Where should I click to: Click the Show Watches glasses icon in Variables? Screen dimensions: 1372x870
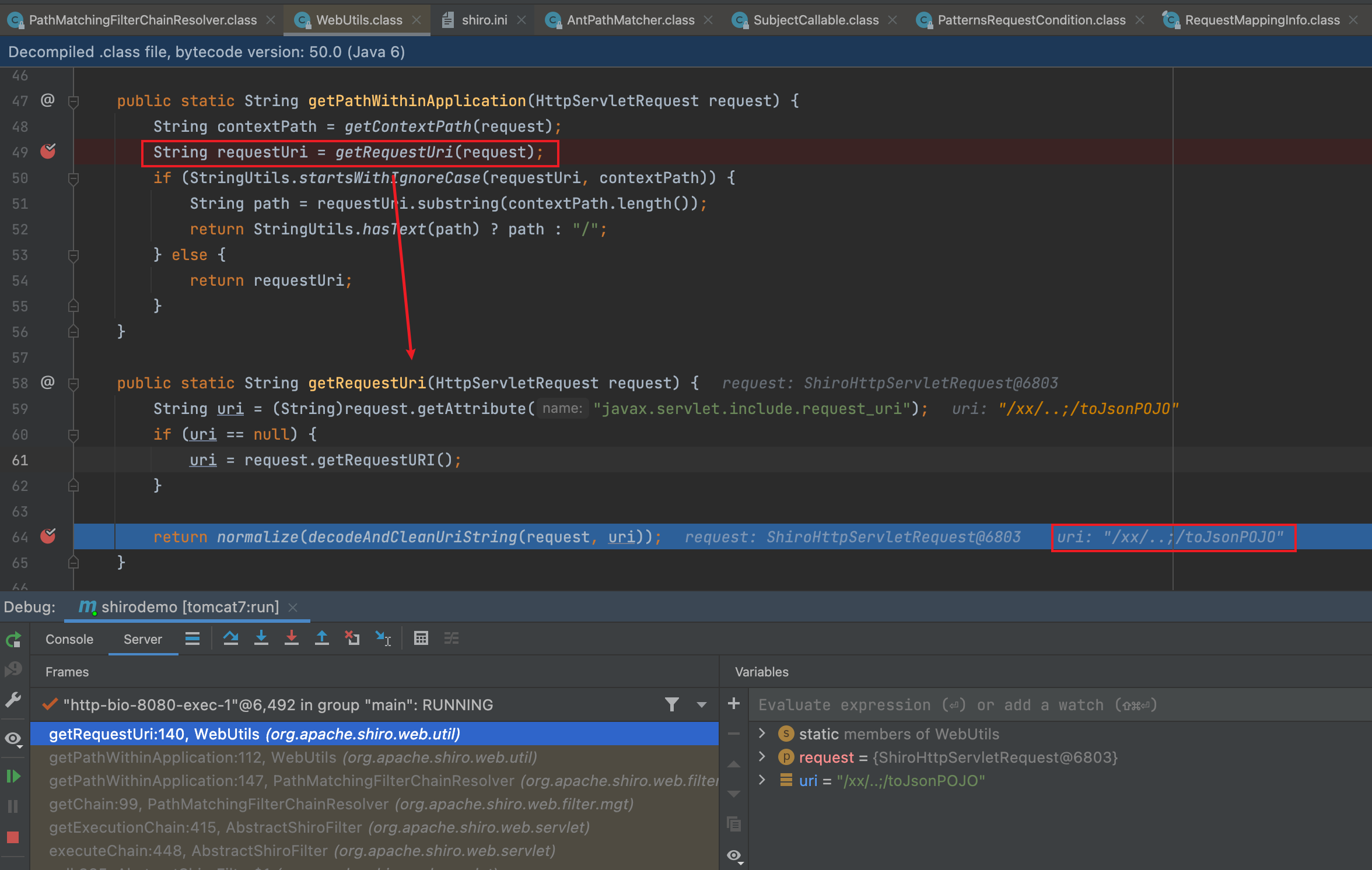(x=734, y=856)
